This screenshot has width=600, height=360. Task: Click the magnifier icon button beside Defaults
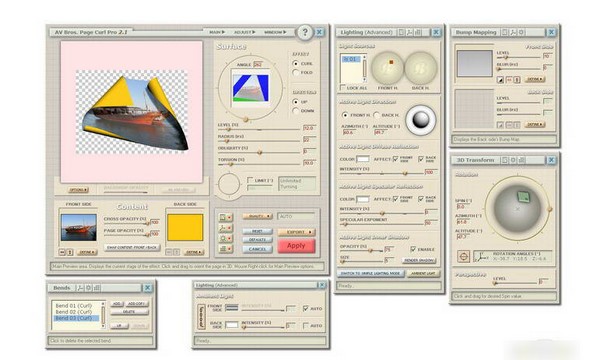pos(225,238)
